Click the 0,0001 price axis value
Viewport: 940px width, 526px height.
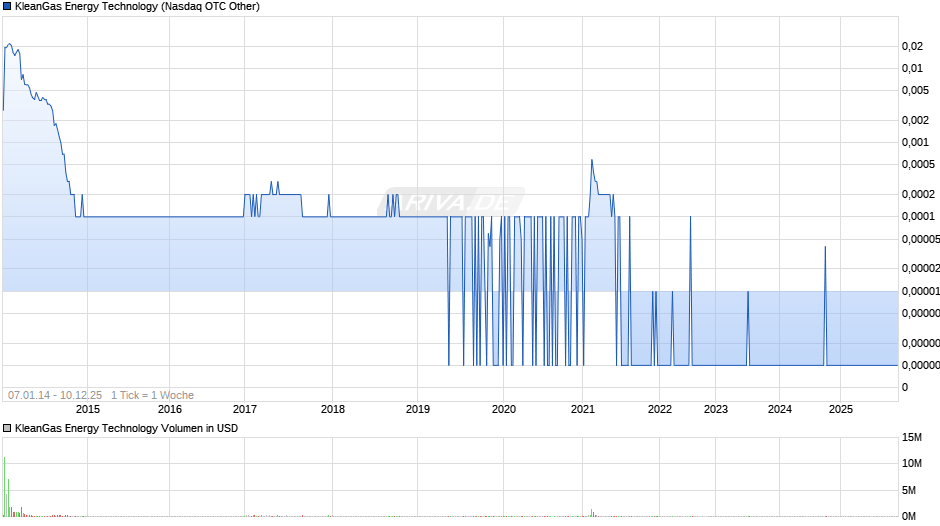[x=918, y=216]
